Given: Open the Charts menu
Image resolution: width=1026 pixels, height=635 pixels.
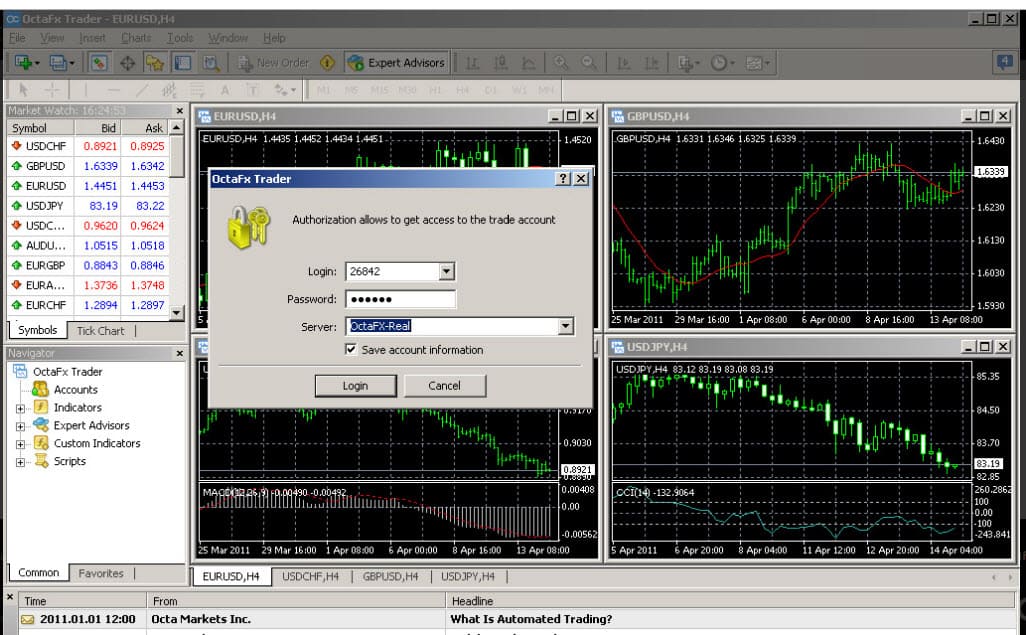Looking at the screenshot, I should pyautogui.click(x=136, y=38).
